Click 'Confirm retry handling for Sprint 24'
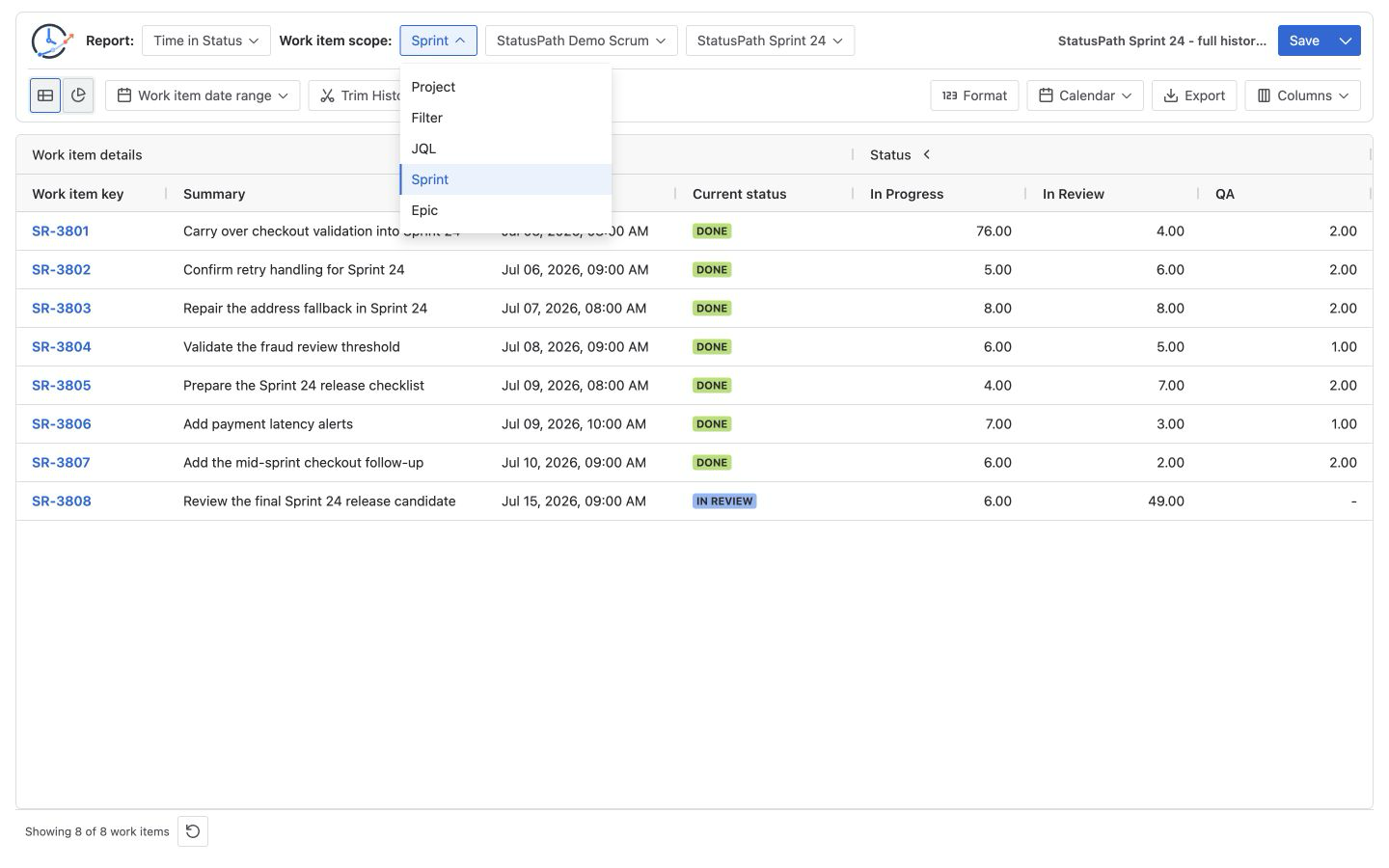The width and height of the screenshot is (1389, 868). click(294, 270)
